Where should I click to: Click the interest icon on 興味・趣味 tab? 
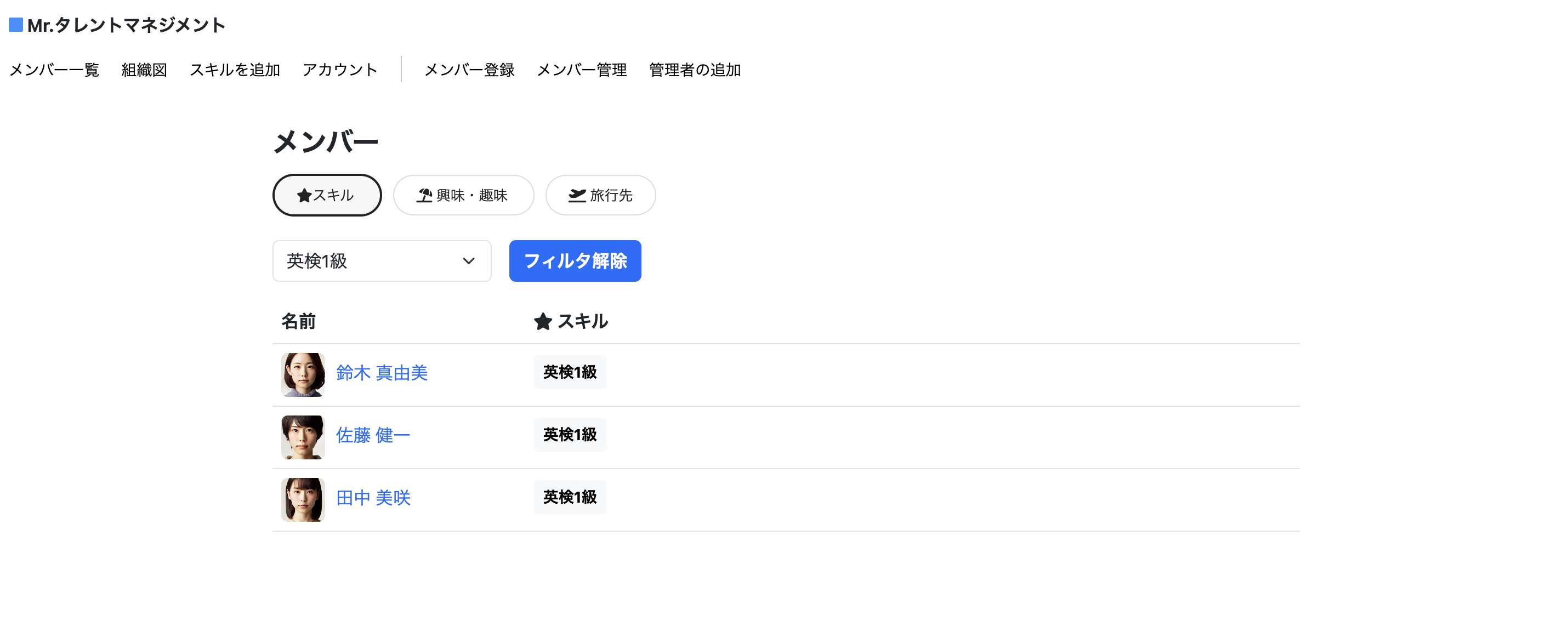(421, 195)
